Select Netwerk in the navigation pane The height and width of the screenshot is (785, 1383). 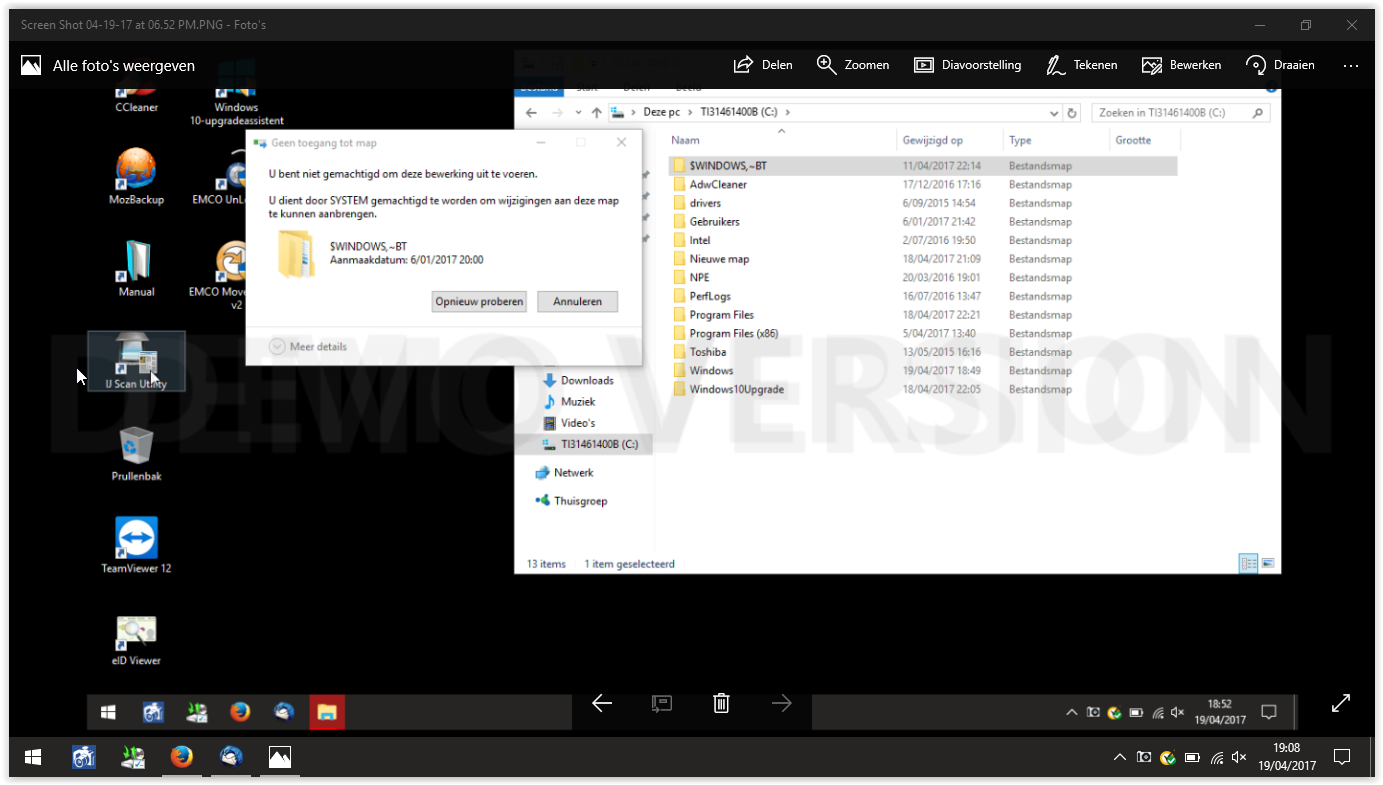(x=573, y=472)
